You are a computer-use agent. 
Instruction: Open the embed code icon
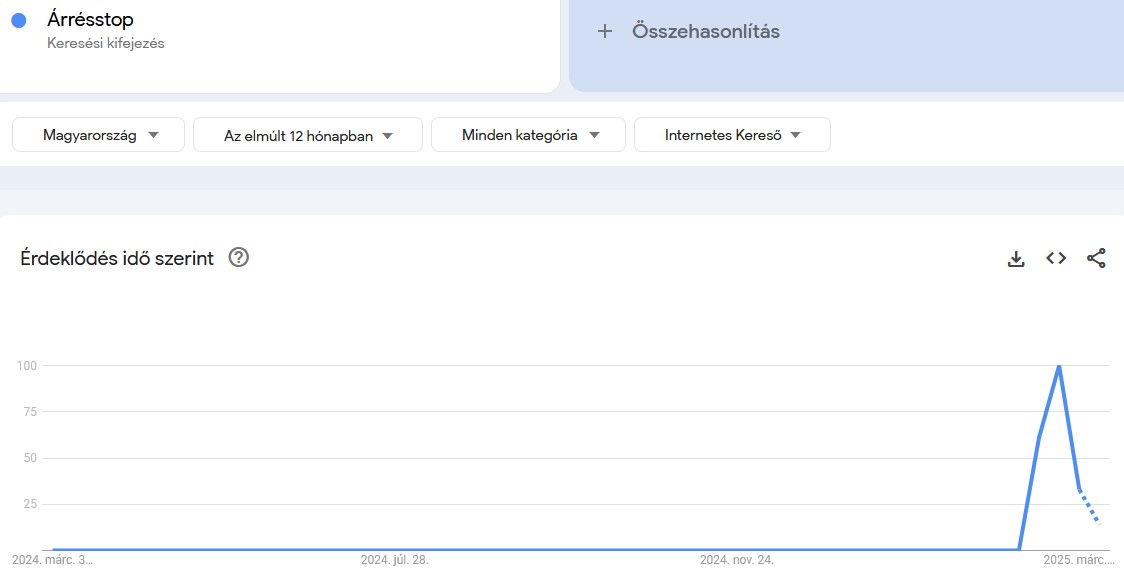[x=1056, y=259]
